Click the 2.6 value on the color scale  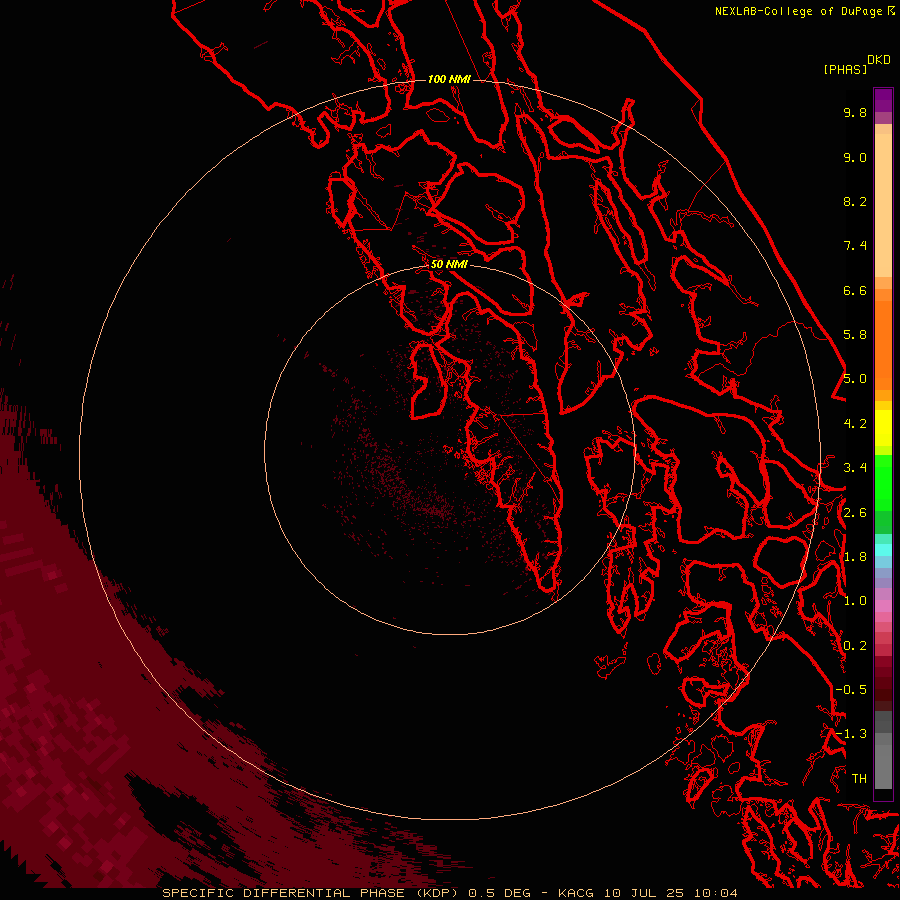[x=855, y=513]
